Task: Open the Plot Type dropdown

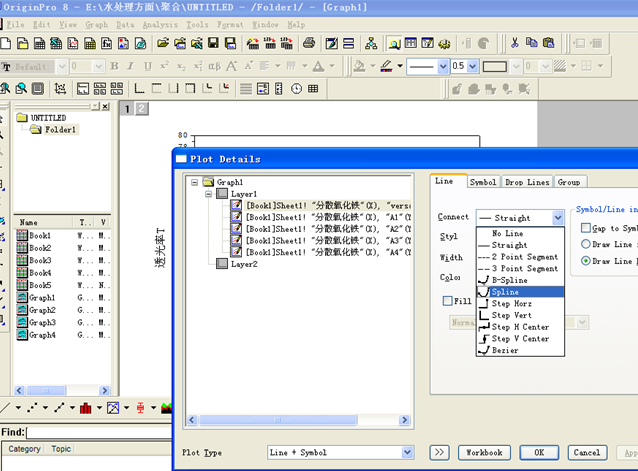Action: 406,453
